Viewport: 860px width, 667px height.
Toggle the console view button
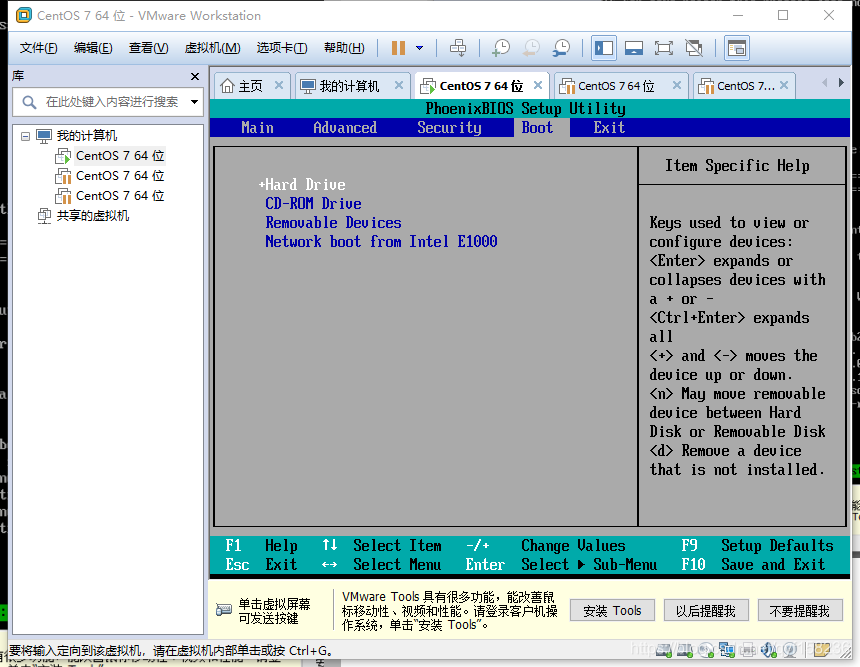pos(737,48)
